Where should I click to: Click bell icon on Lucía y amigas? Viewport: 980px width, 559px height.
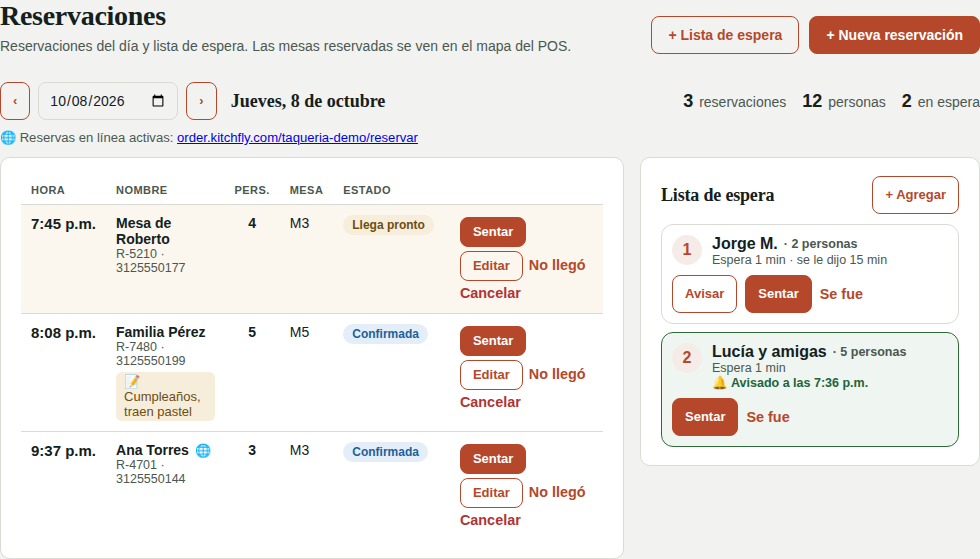tap(719, 383)
